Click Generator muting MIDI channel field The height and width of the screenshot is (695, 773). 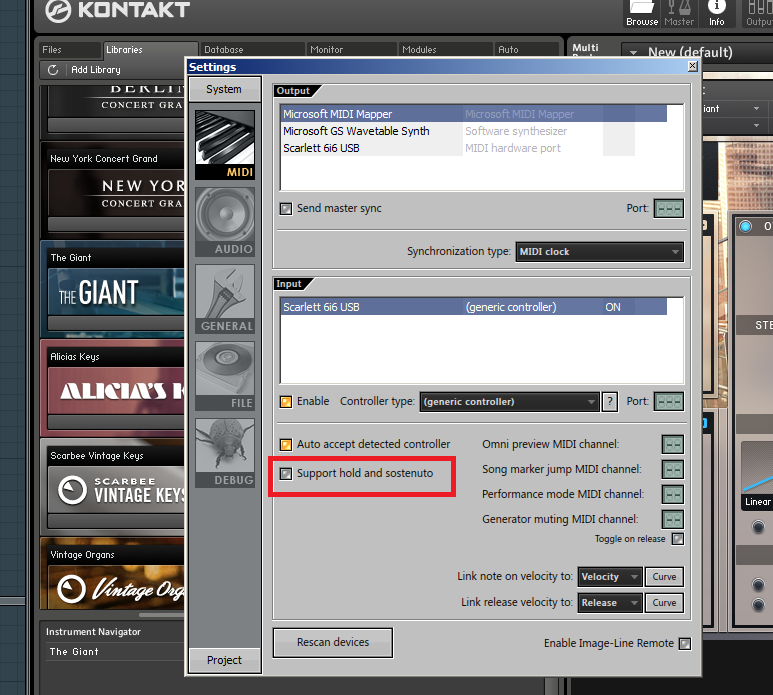coord(673,520)
